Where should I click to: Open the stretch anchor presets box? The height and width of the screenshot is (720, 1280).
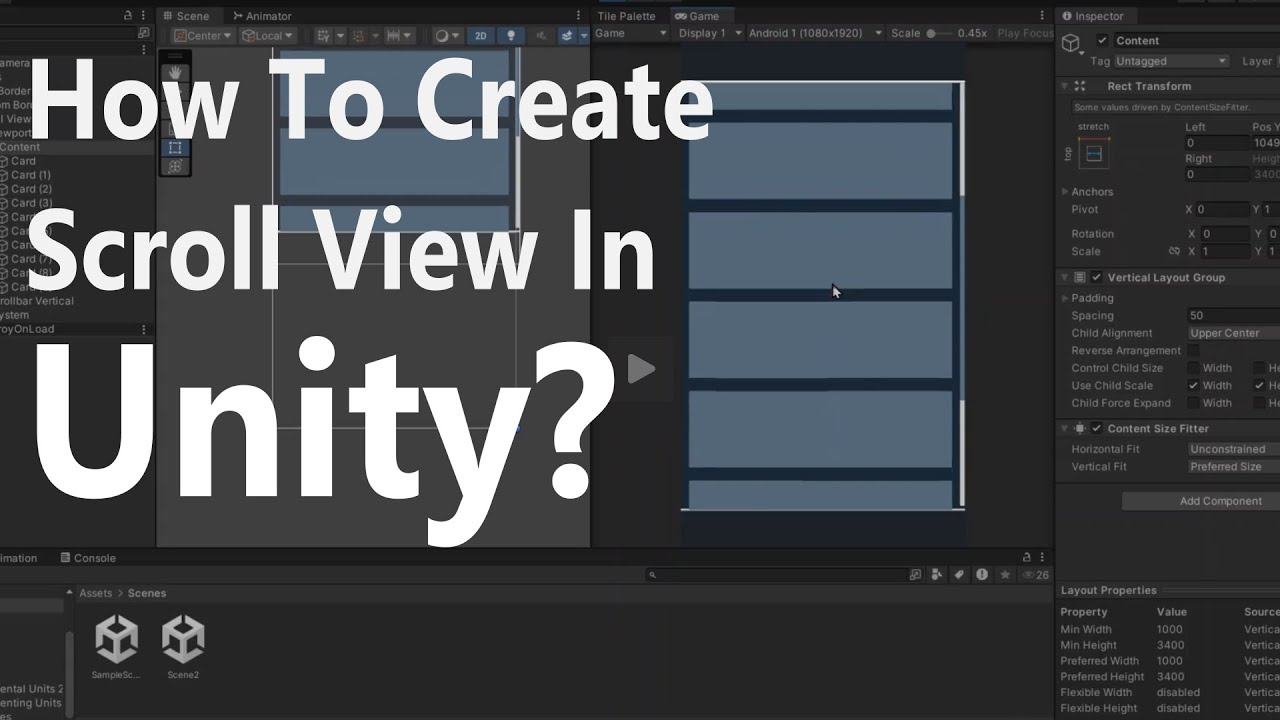click(1093, 154)
